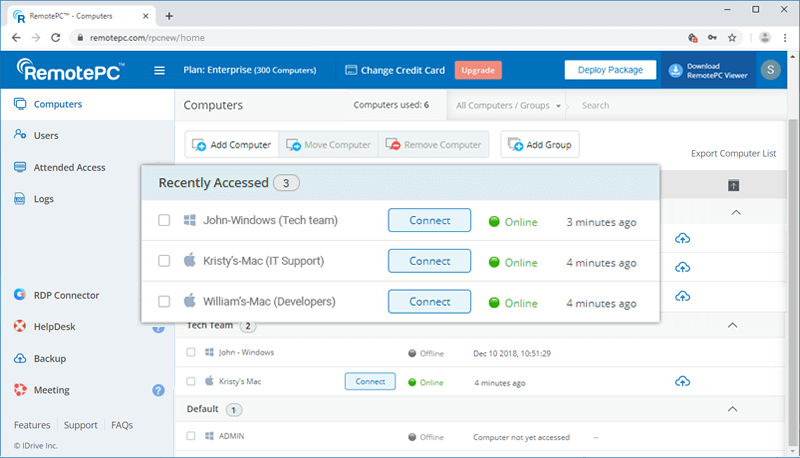Close the RemotePC - Computers browser tab
This screenshot has width=800, height=458.
145,16
